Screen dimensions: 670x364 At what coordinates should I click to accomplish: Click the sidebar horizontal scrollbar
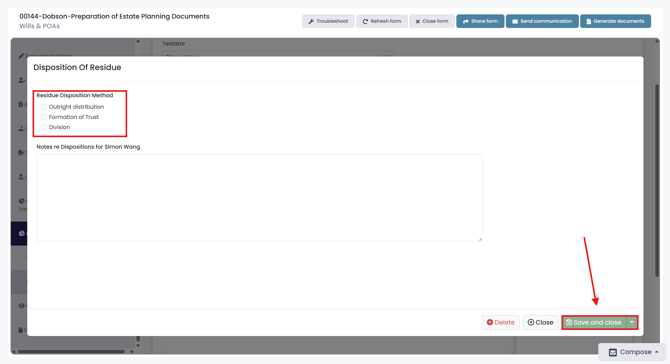(x=71, y=352)
